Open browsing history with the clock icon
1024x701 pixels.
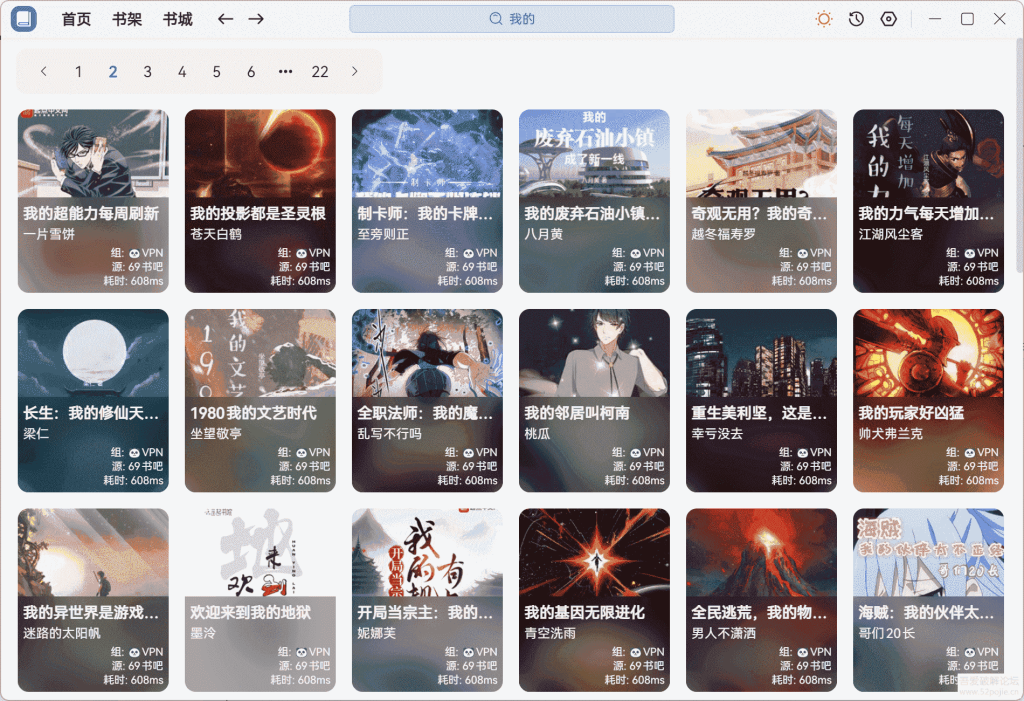[855, 18]
